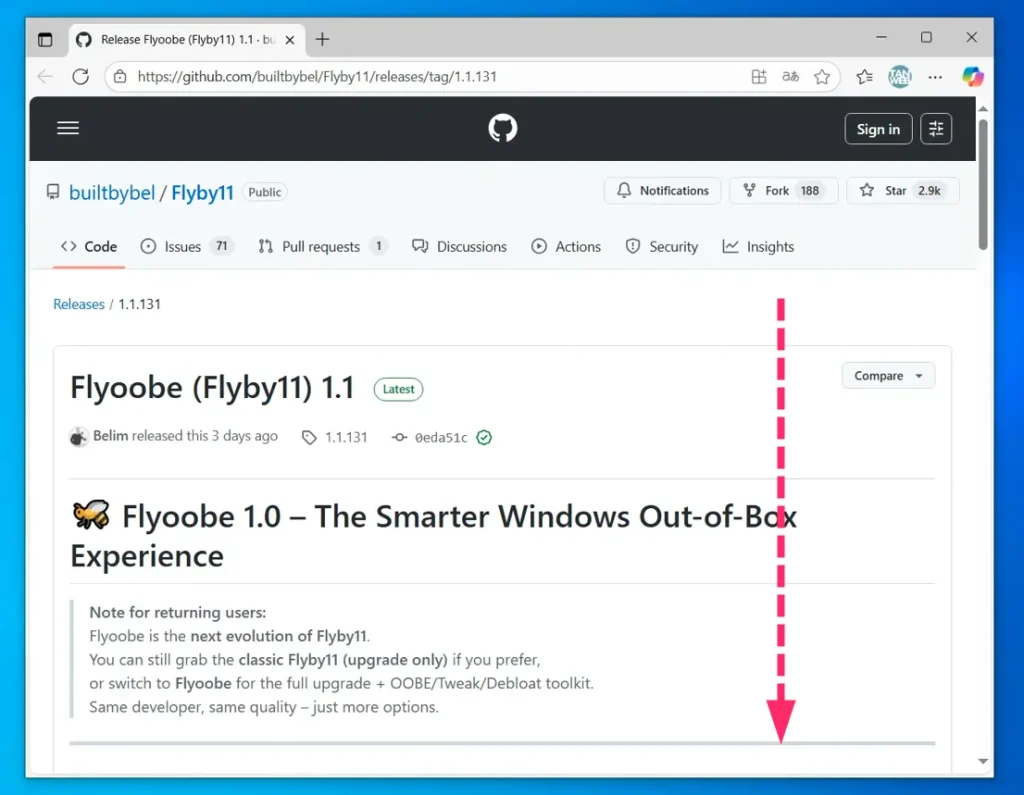1024x795 pixels.
Task: Click the Sign in button
Action: coord(878,129)
